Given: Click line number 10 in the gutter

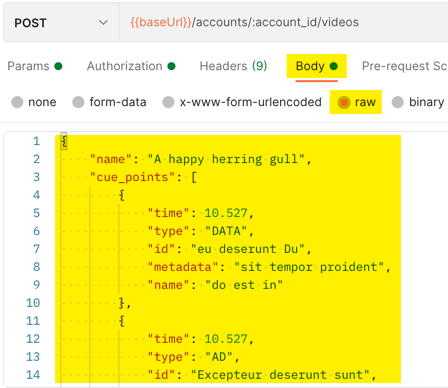Looking at the screenshot, I should point(33,303).
